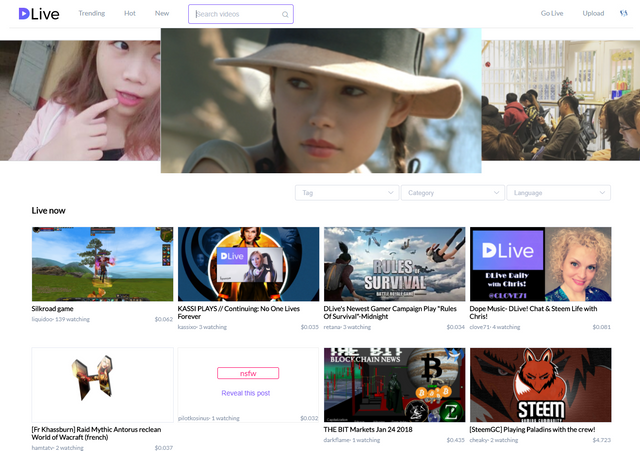Viewport: 640px width, 451px height.
Task: Click username 'clove71' under Dope Music
Action: 479,327
